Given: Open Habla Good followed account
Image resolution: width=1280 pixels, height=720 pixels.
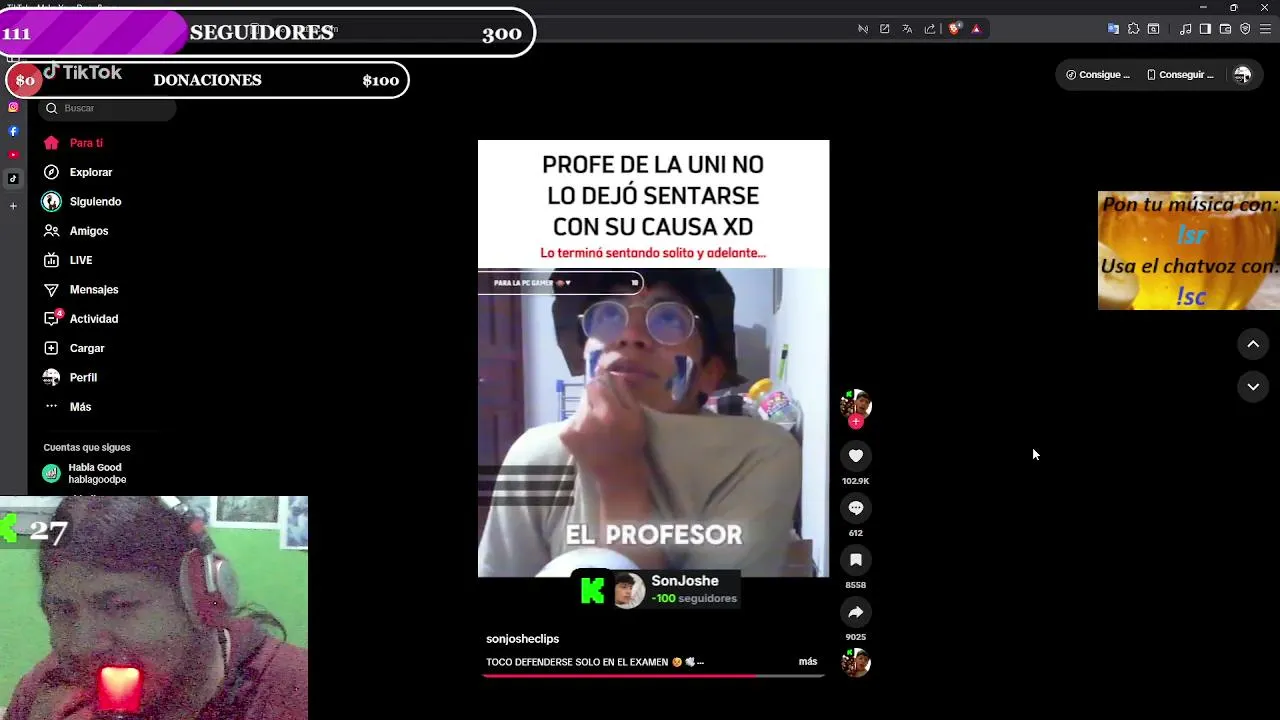Looking at the screenshot, I should pos(97,473).
